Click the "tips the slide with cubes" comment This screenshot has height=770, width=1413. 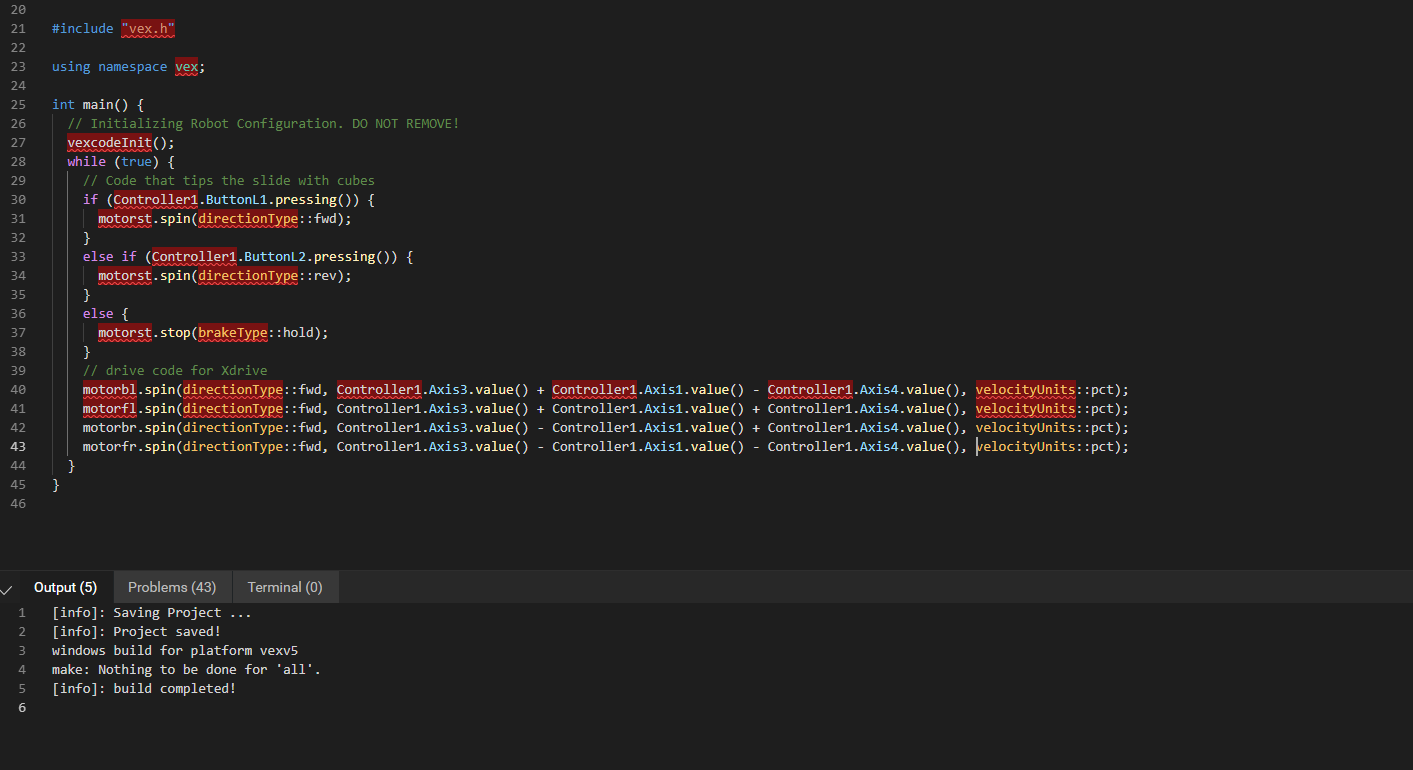click(229, 181)
